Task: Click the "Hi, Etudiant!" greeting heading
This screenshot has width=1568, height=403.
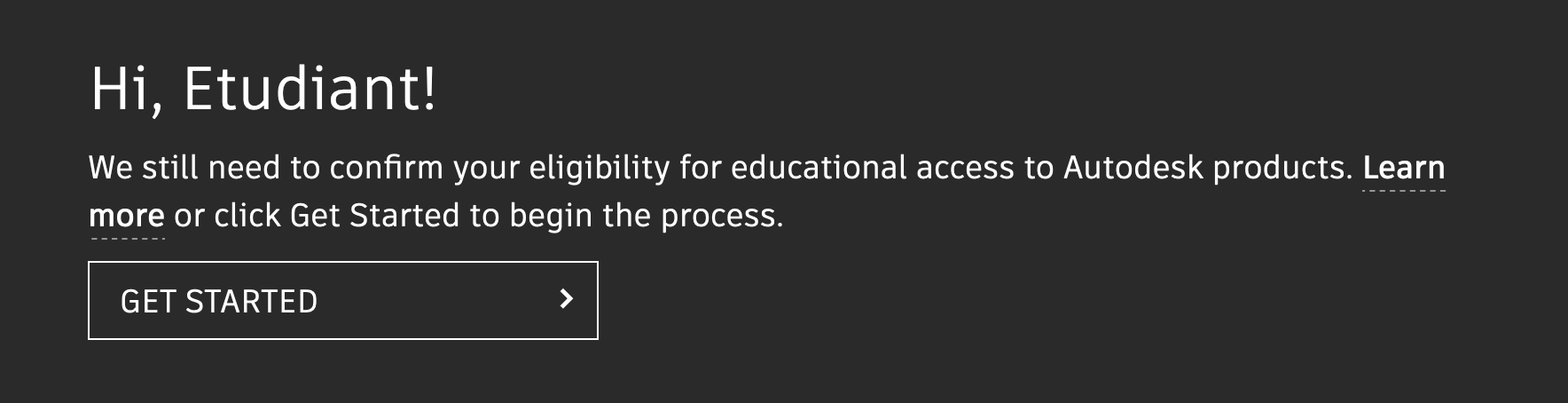Action: pos(263,90)
